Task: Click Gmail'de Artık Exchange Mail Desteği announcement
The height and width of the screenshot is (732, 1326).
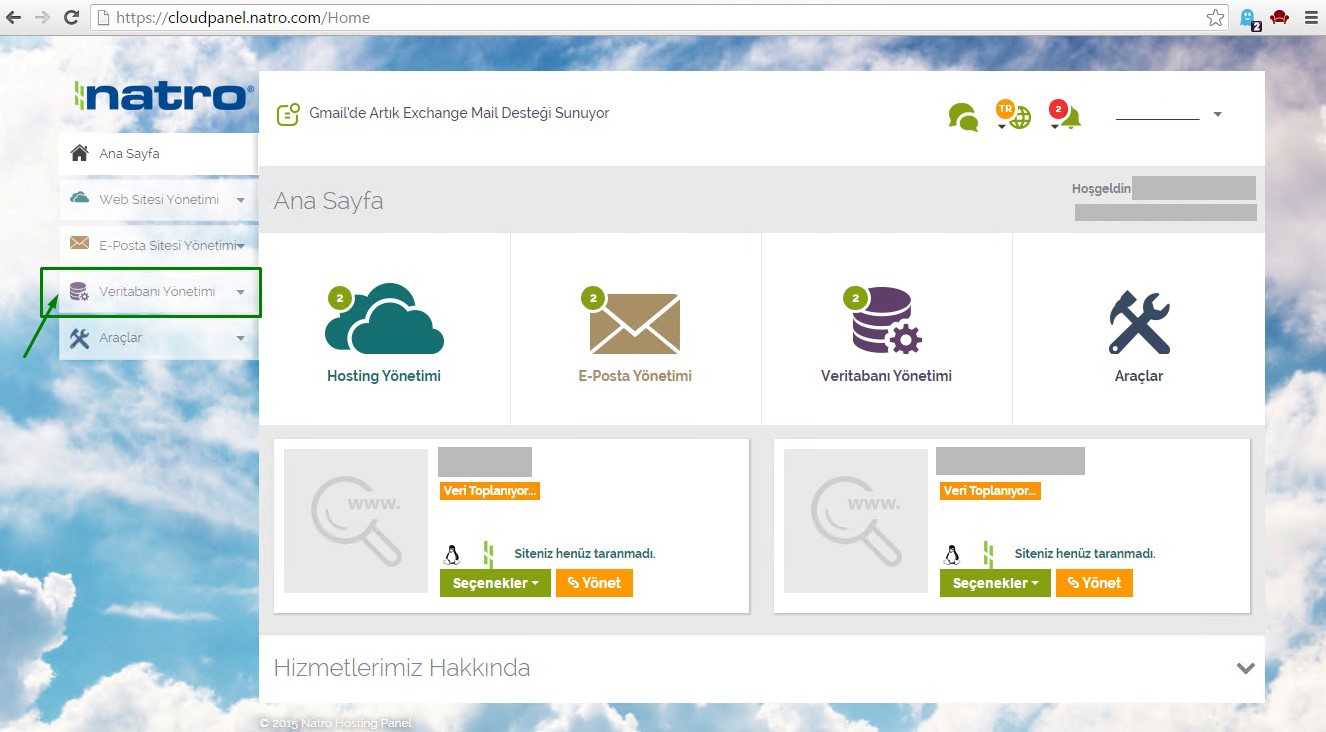Action: (x=459, y=113)
